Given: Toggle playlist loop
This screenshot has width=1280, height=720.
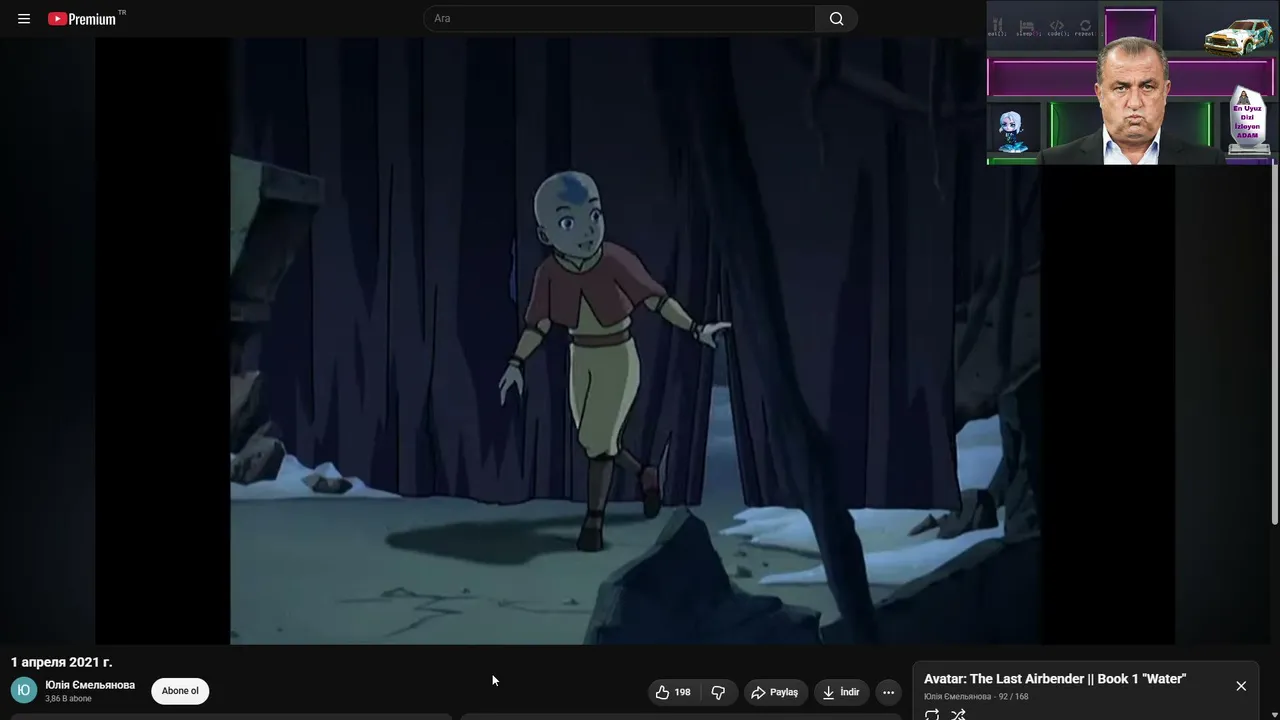Looking at the screenshot, I should (x=932, y=714).
